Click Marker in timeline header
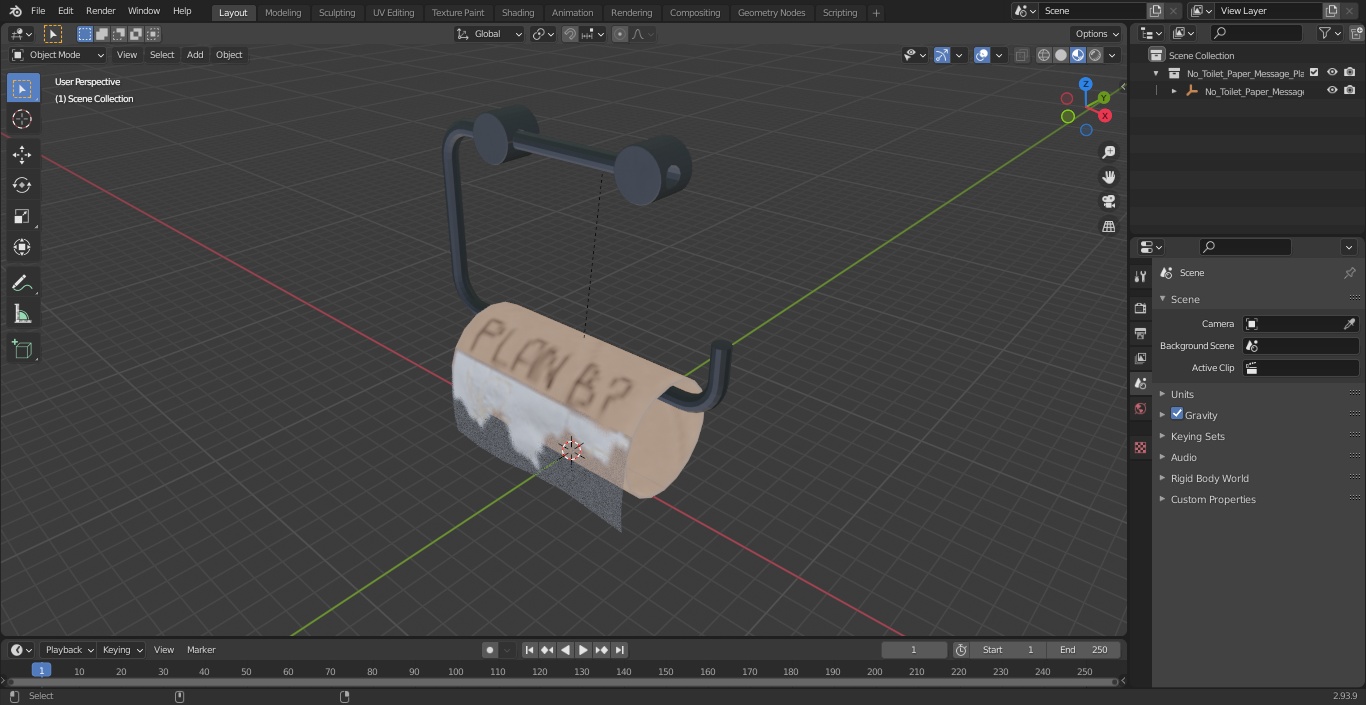 (201, 650)
